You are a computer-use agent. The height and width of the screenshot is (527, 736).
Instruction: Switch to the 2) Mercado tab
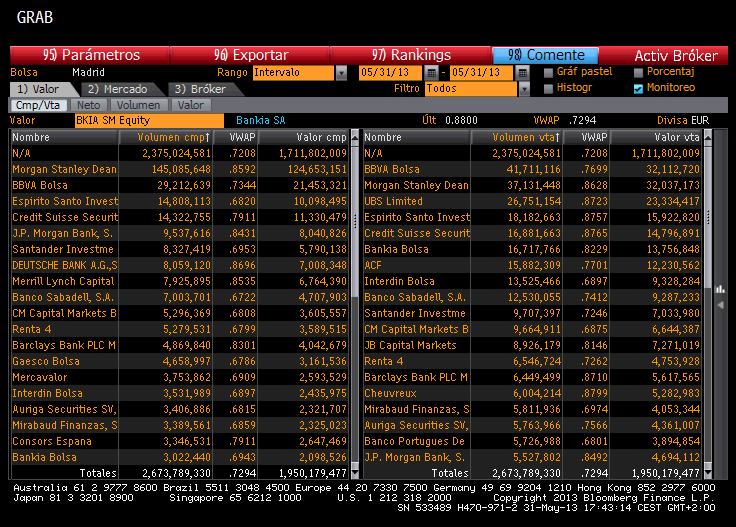click(x=124, y=89)
